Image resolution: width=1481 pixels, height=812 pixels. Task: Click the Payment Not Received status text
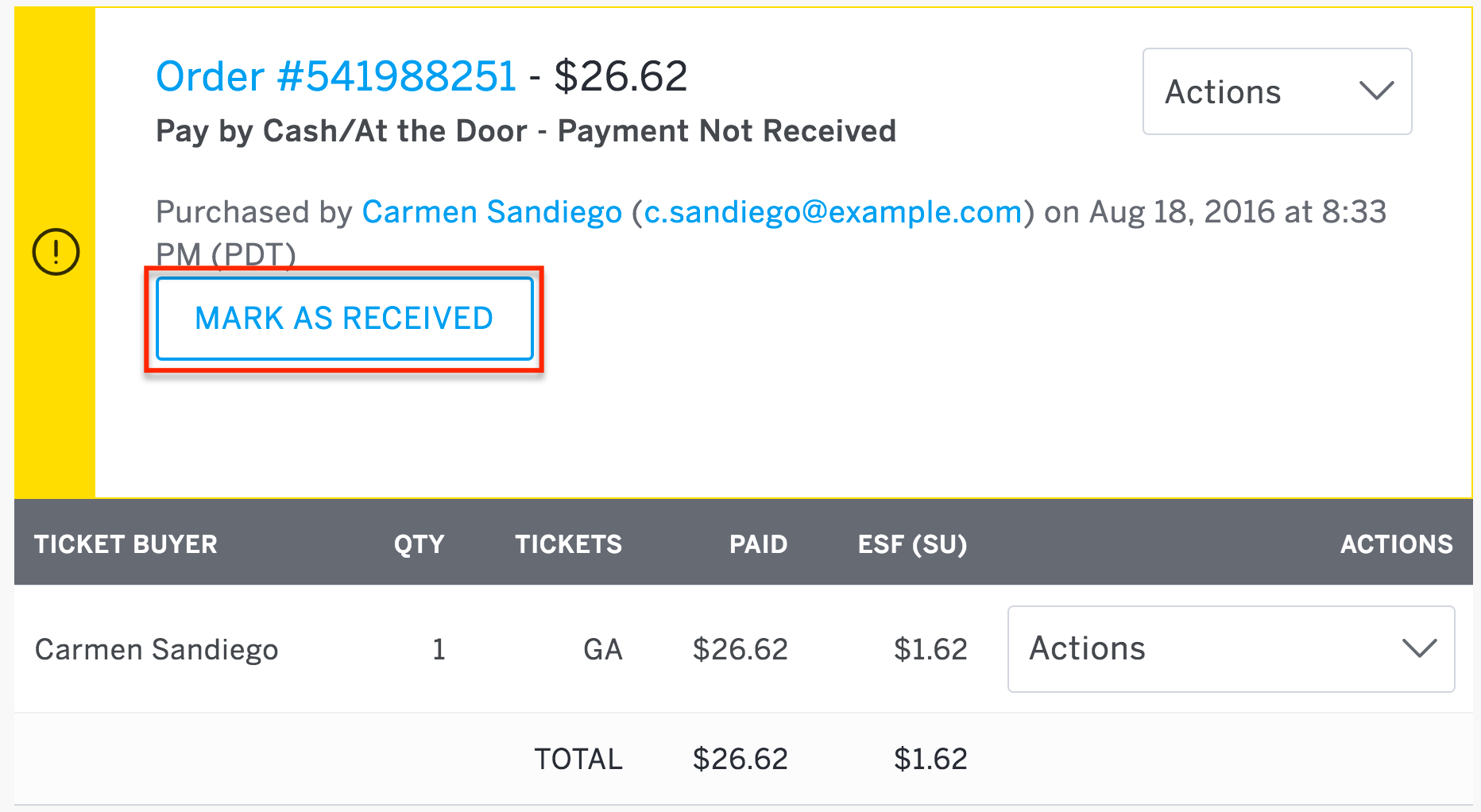(x=727, y=131)
